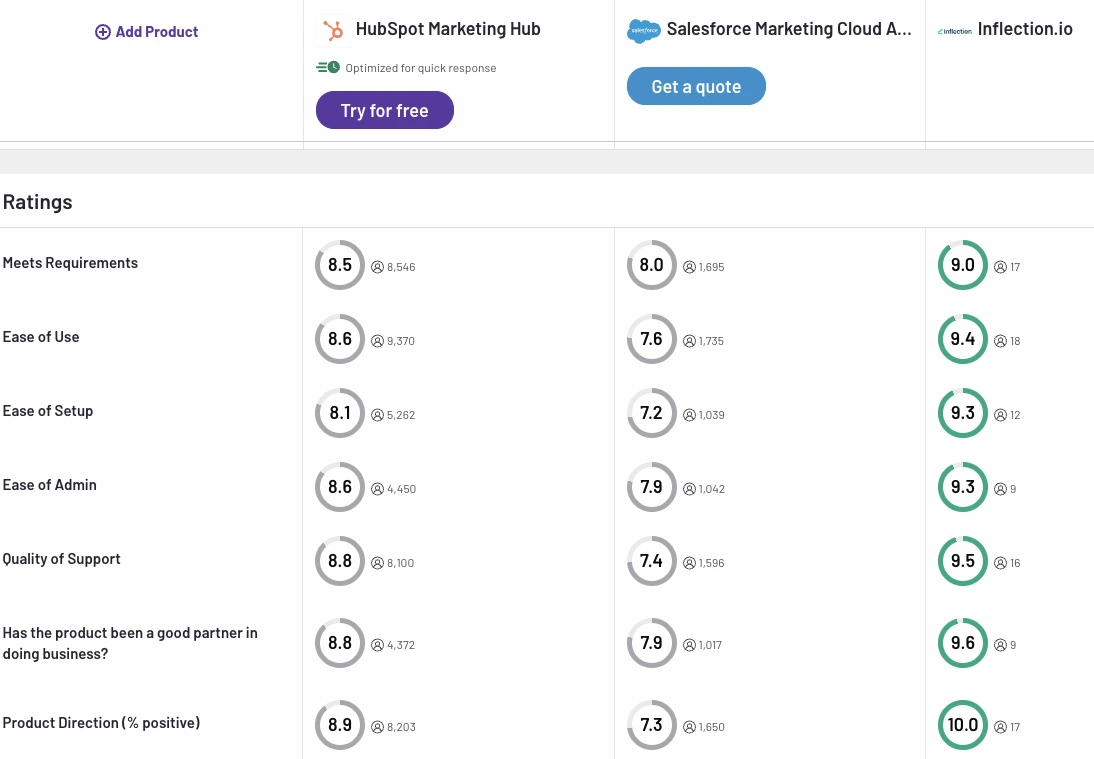1094x759 pixels.
Task: Click reviewer icon beside Salesforce 1,735 count
Action: [689, 341]
